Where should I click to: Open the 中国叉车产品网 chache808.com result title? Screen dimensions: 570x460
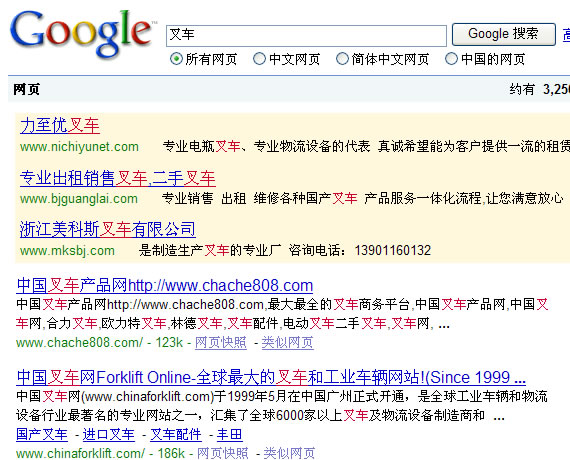point(165,285)
